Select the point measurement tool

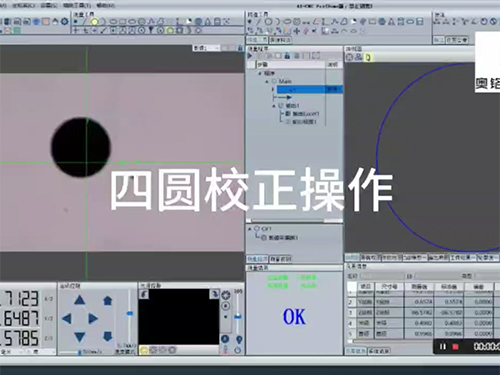click(76, 22)
